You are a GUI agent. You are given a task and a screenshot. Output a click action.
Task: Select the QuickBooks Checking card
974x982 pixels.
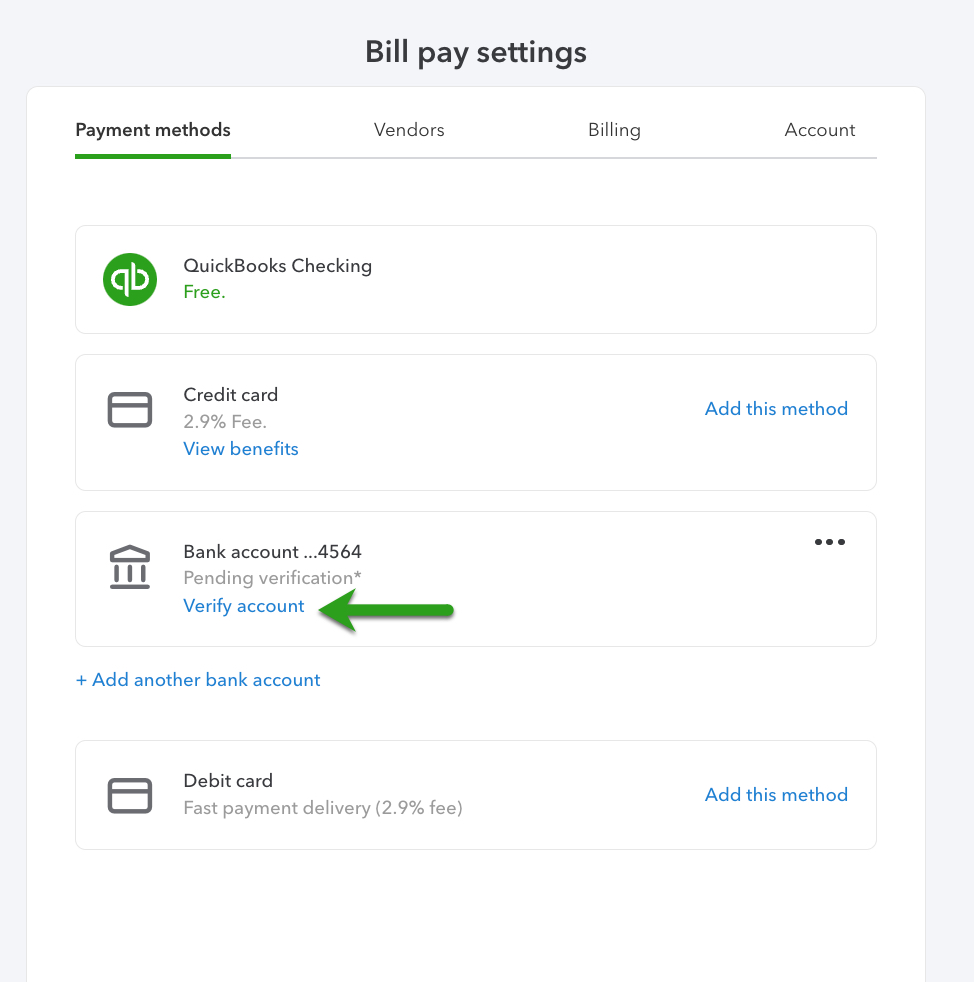[x=476, y=279]
